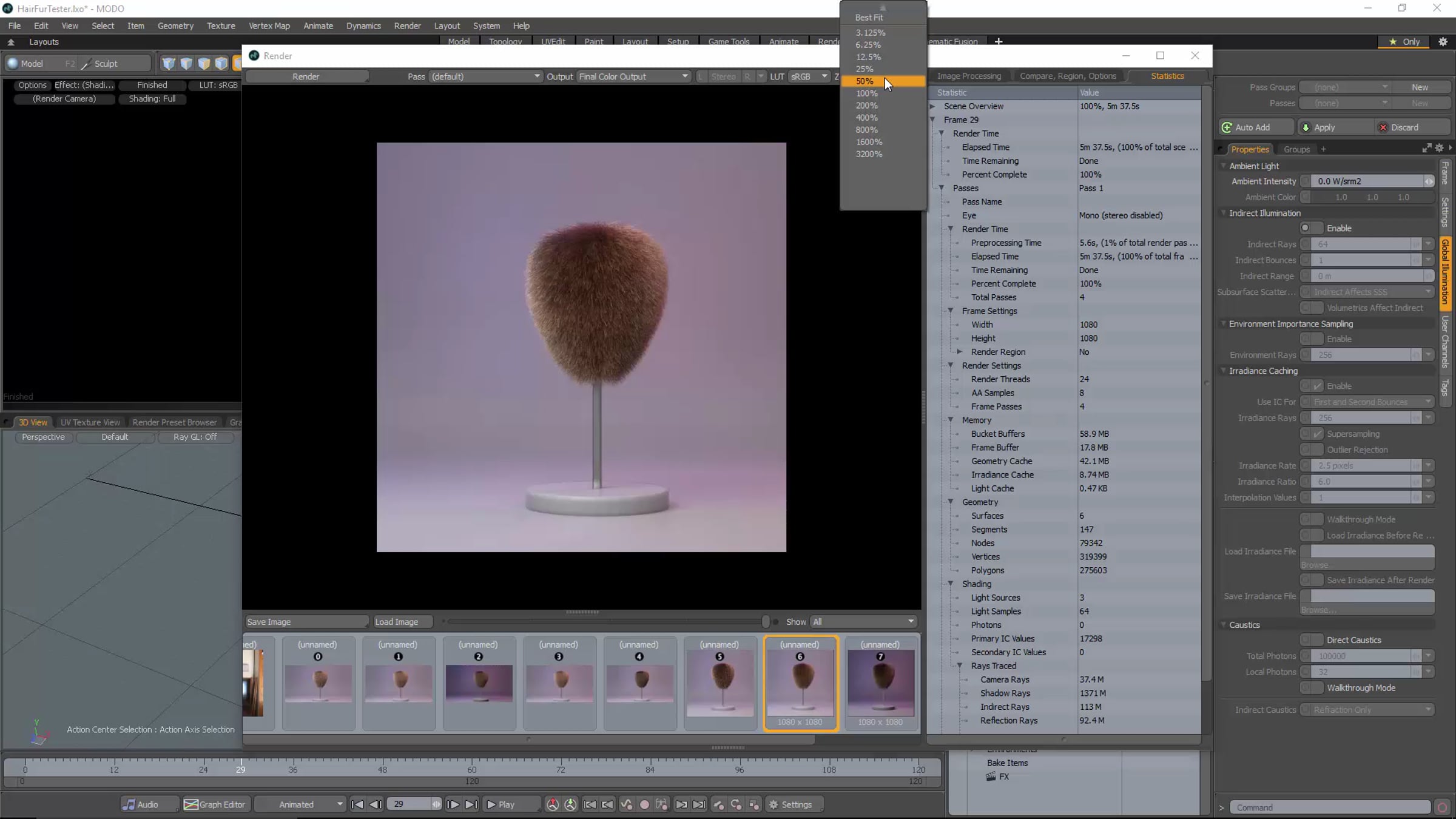Switch to the Image Processing tab
Screen dimensions: 1456x819
click(x=969, y=76)
